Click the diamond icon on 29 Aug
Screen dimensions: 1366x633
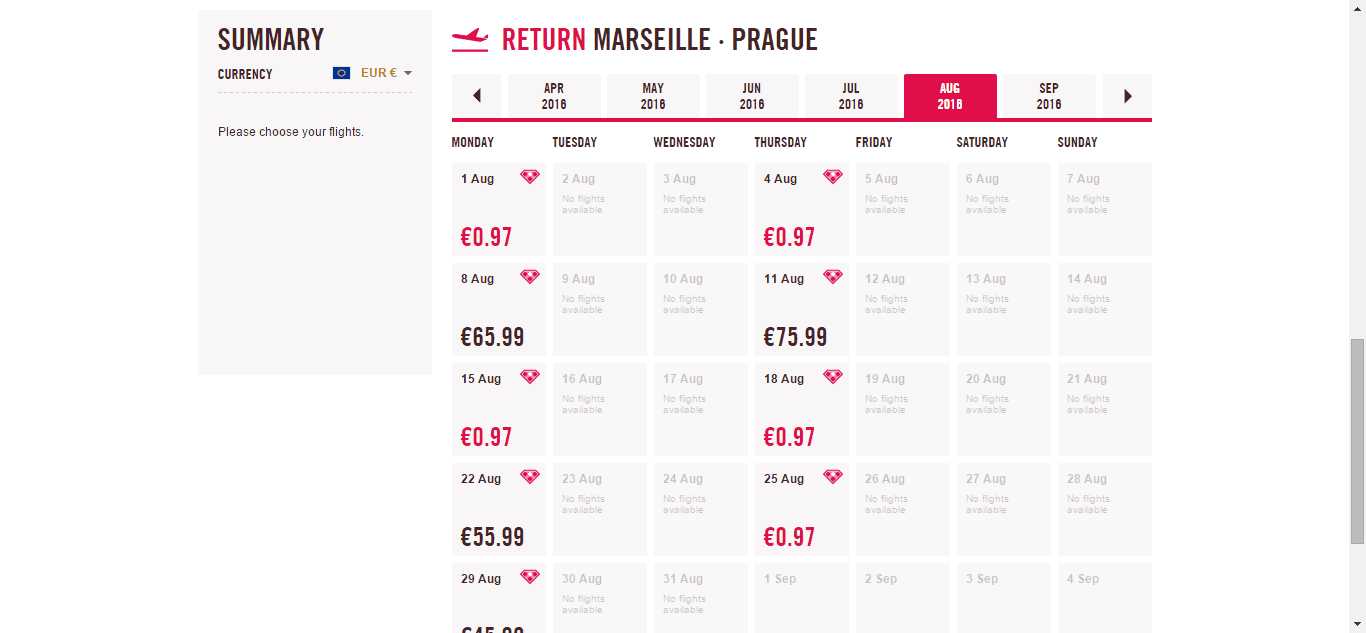click(530, 577)
